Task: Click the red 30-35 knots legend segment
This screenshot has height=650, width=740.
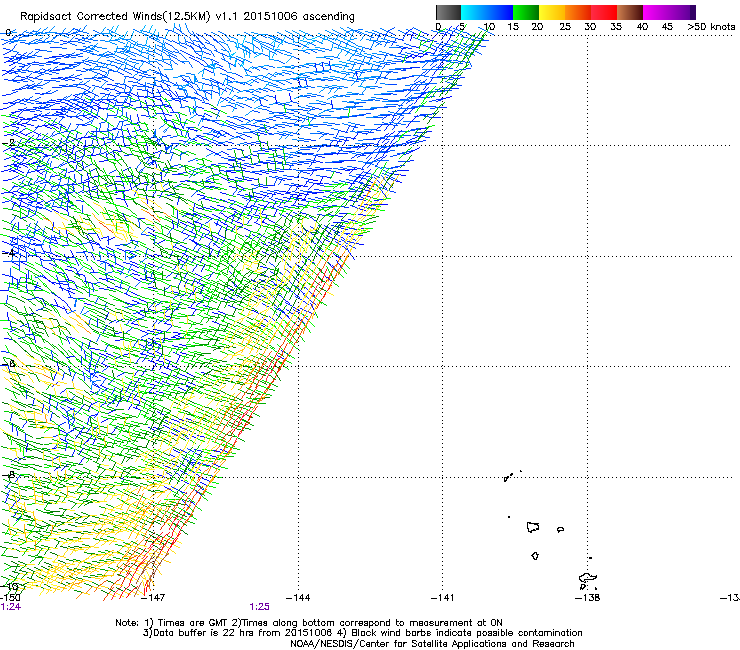Action: [x=604, y=12]
